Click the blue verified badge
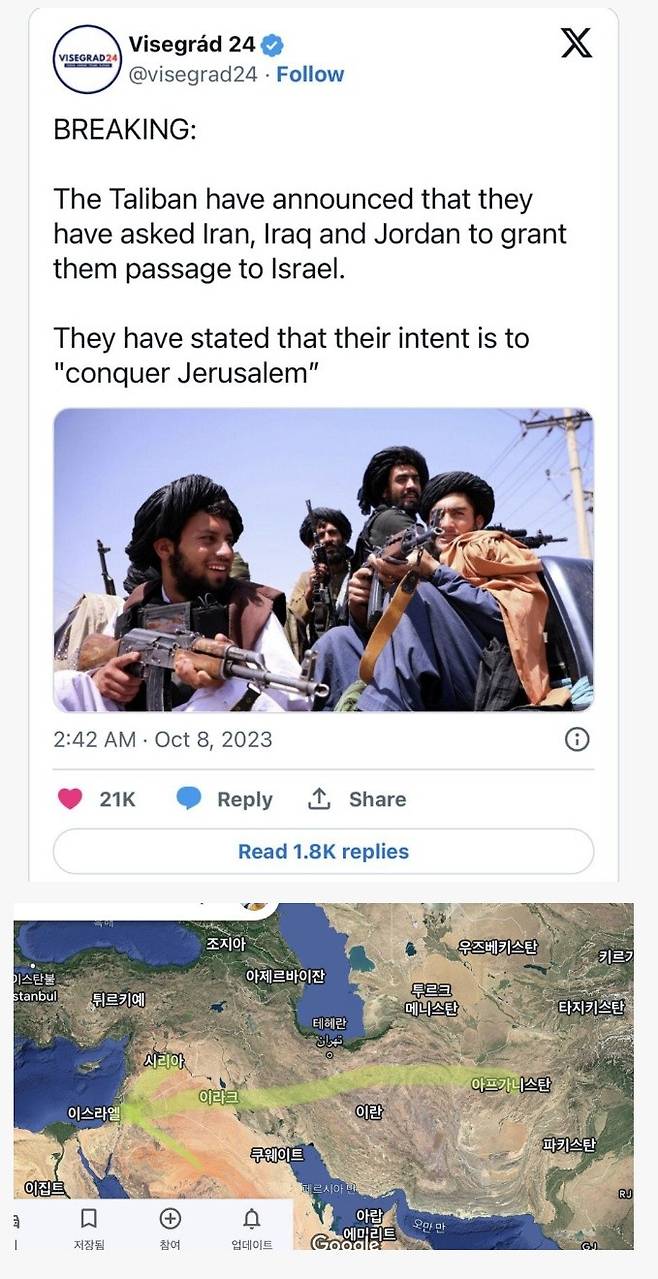658x1279 pixels. [272, 45]
